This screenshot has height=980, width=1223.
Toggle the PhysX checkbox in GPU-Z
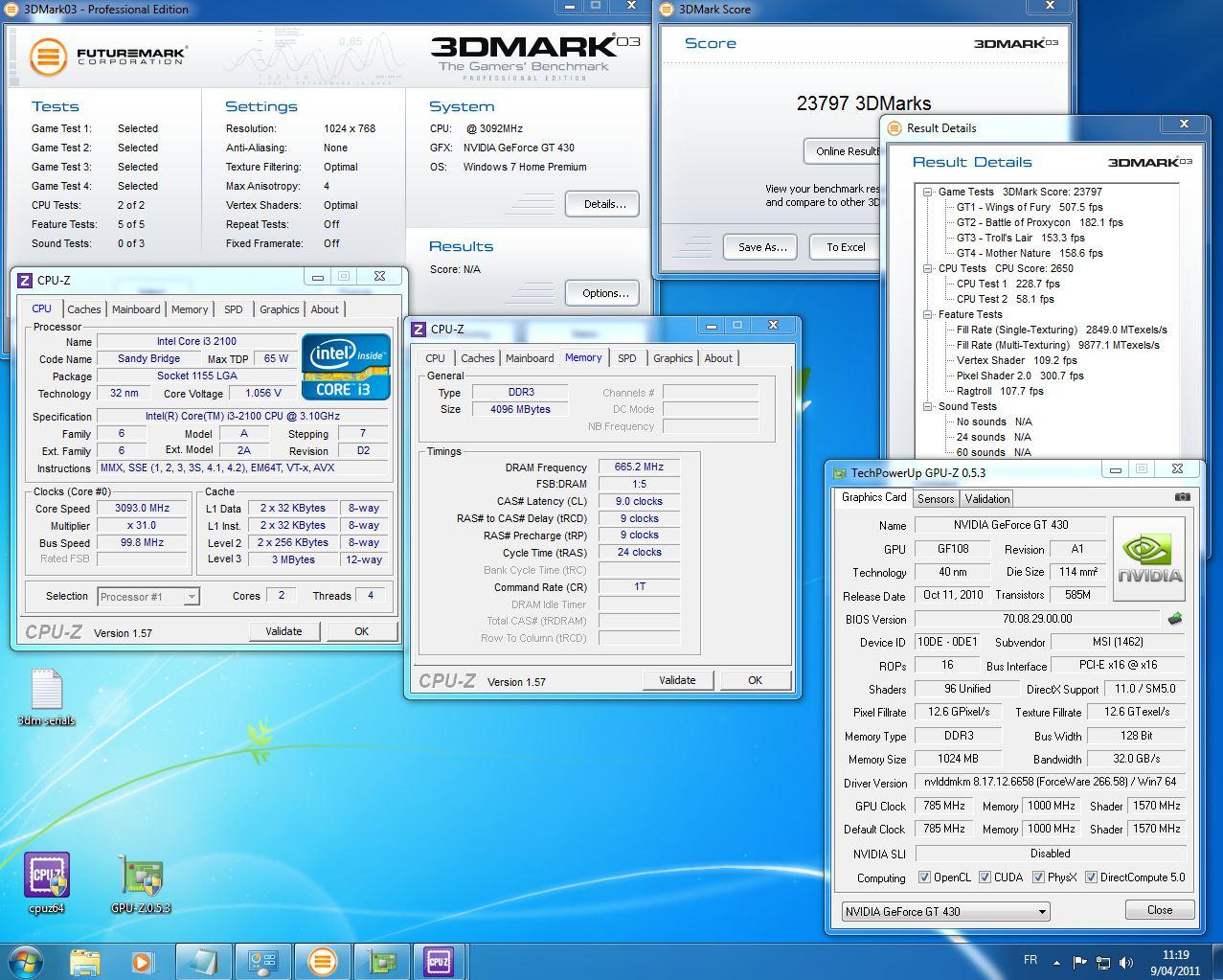pos(1038,877)
